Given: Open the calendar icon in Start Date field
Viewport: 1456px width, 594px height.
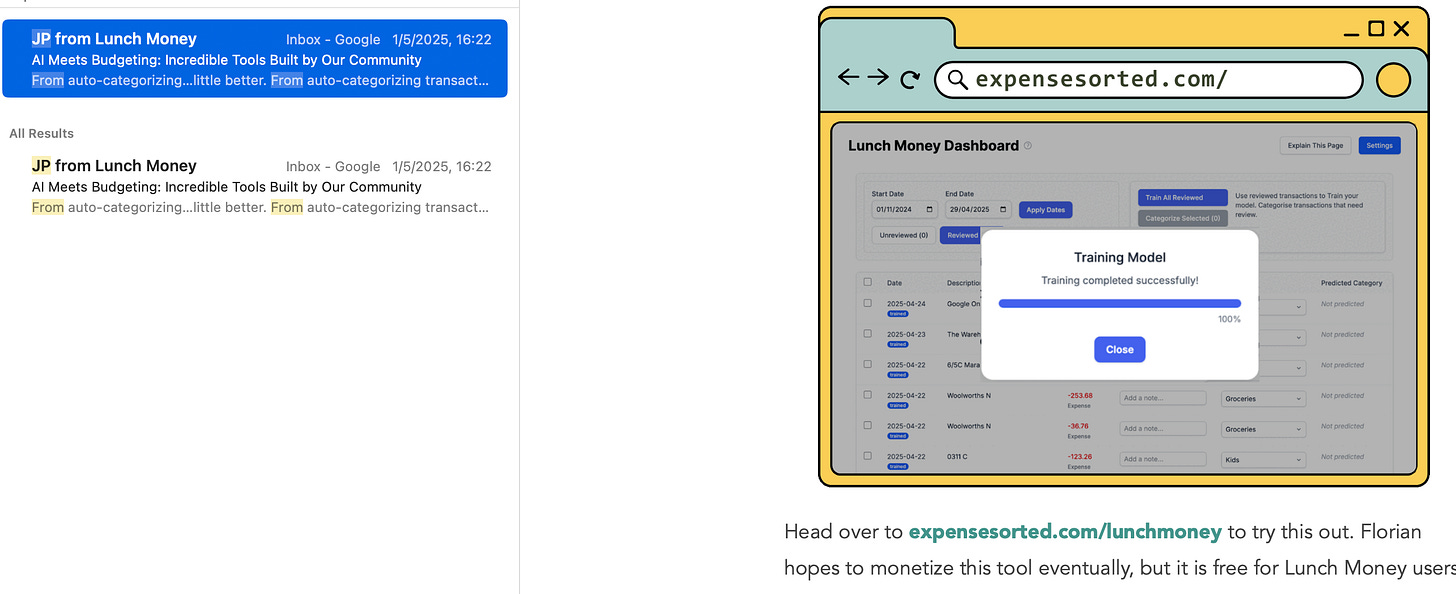Looking at the screenshot, I should 931,210.
